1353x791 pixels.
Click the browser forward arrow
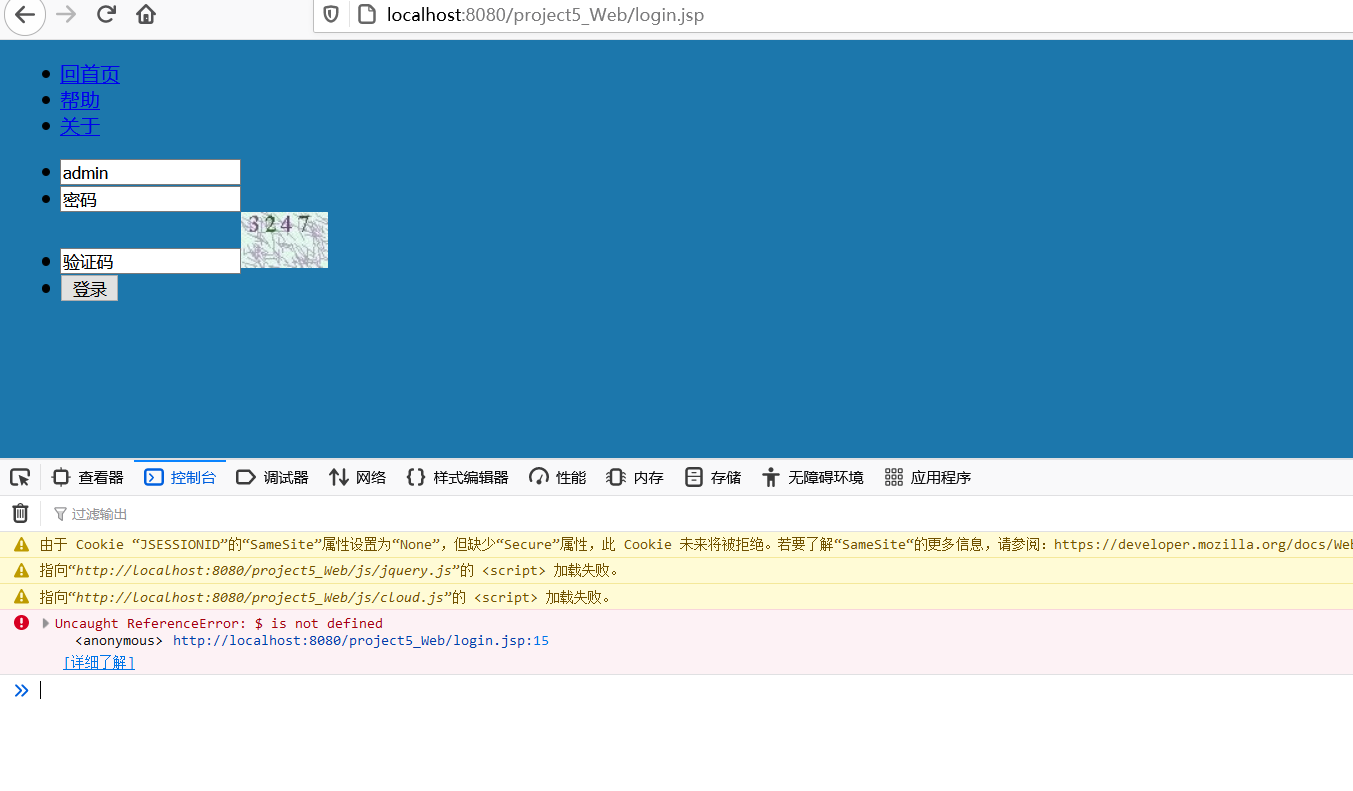66,14
